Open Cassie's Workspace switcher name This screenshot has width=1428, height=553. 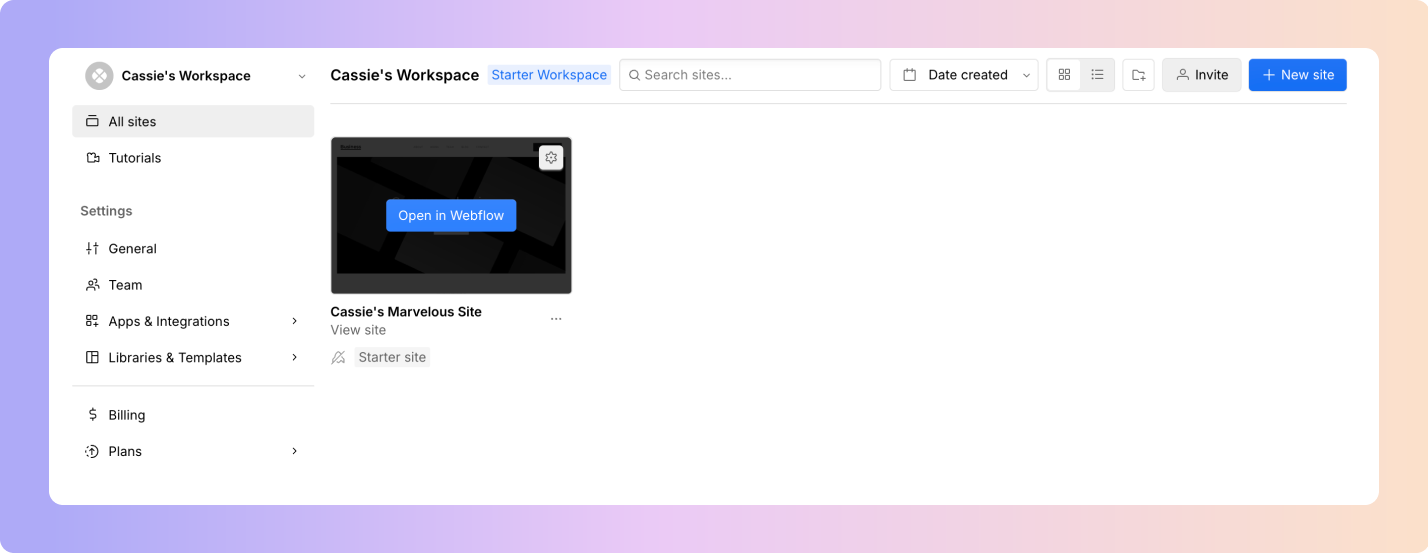[186, 76]
